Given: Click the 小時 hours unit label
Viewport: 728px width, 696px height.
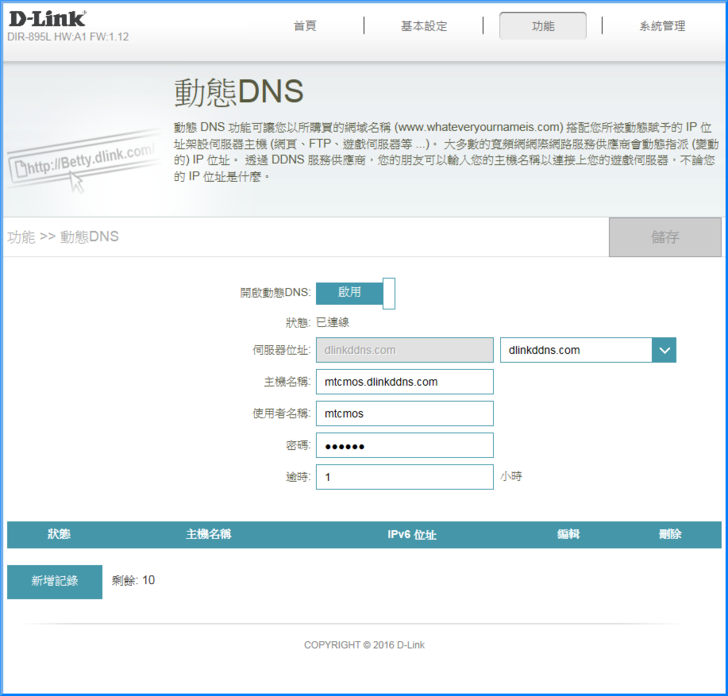Looking at the screenshot, I should (x=511, y=476).
